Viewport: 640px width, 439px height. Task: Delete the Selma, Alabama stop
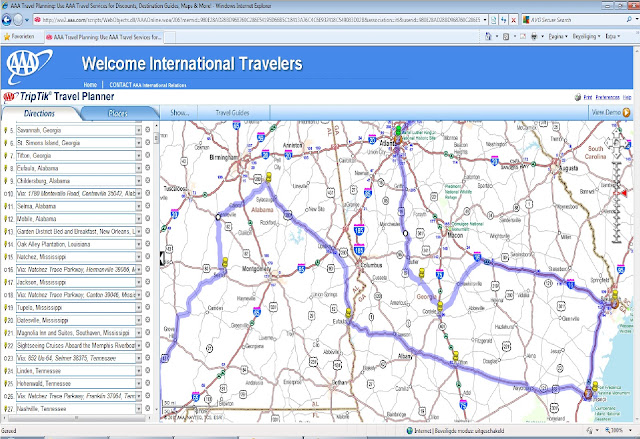(148, 206)
